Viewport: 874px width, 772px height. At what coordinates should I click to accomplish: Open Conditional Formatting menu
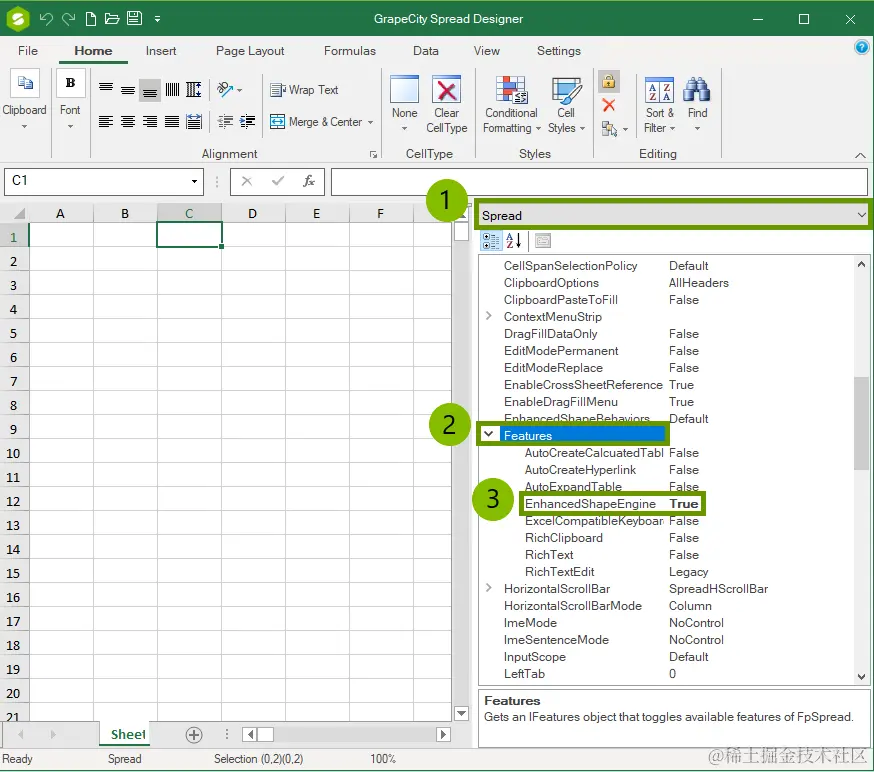click(x=512, y=105)
